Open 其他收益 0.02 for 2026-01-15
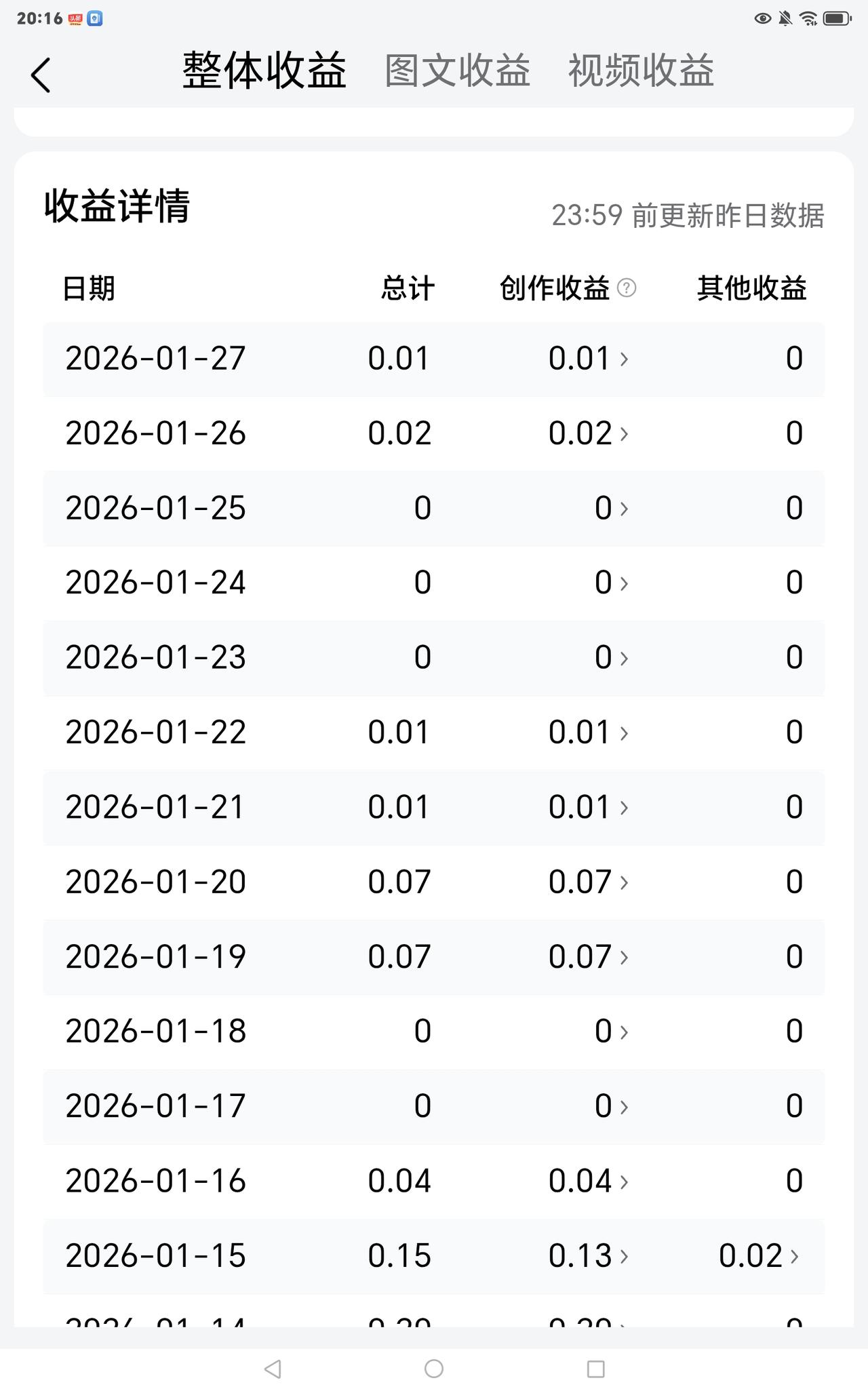 pos(758,1256)
